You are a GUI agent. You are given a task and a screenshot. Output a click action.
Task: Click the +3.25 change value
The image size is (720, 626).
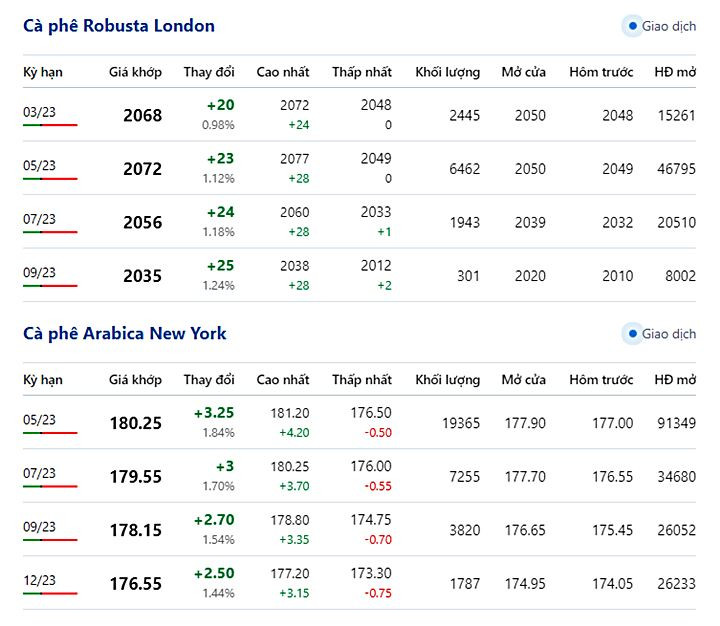214,413
